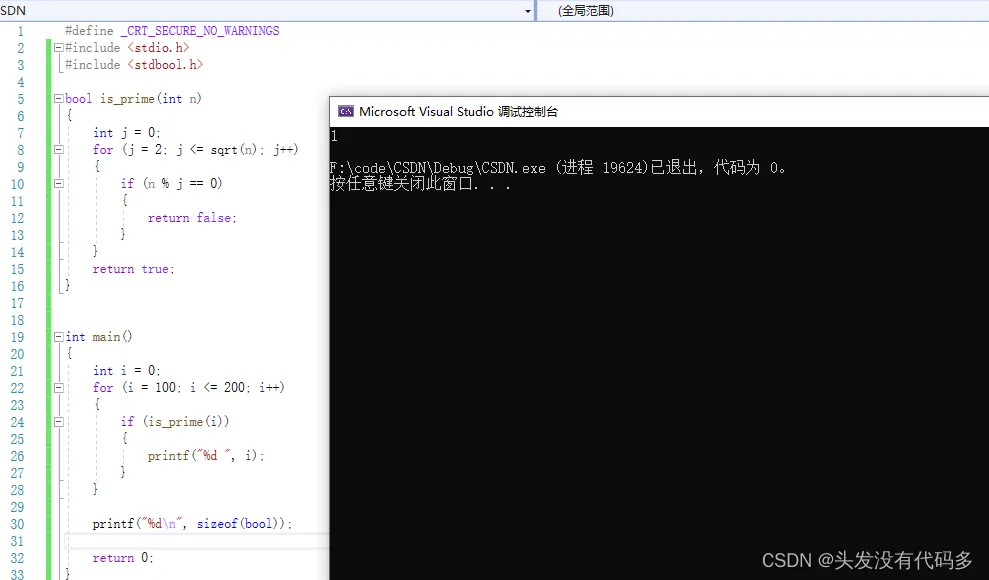Collapse the for loop at line 22

click(59, 388)
